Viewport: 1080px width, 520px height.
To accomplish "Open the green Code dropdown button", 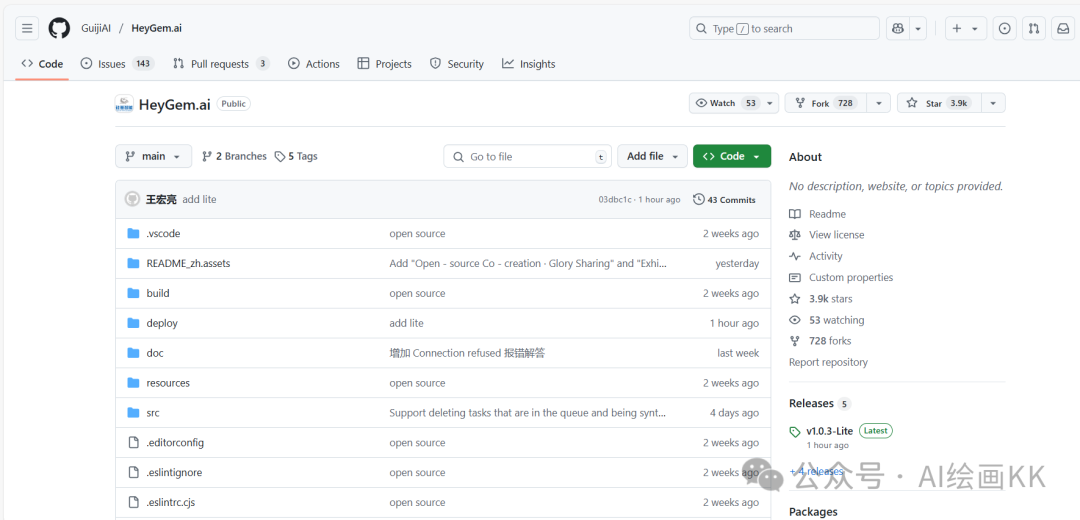I will click(x=731, y=156).
